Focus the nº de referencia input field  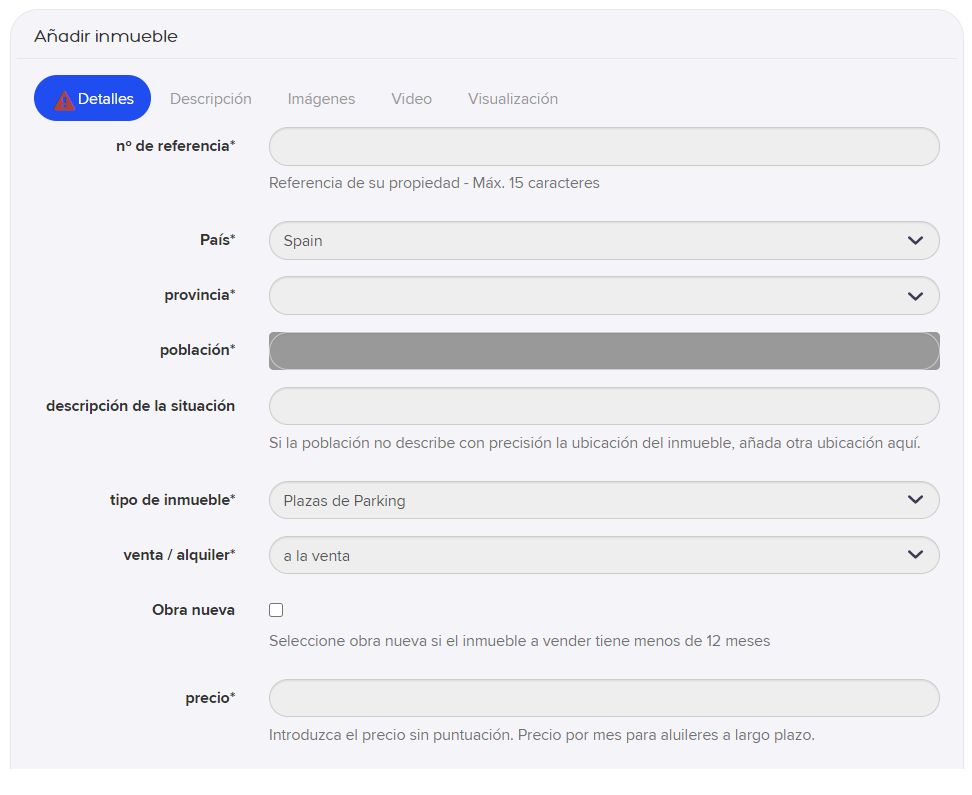pos(604,146)
